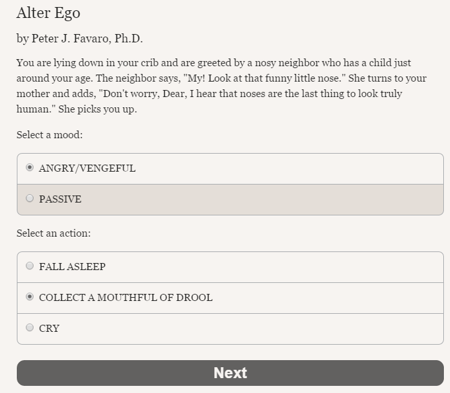The width and height of the screenshot is (450, 393).
Task: Click the 'Select a mood:' heading
Action: point(49,135)
